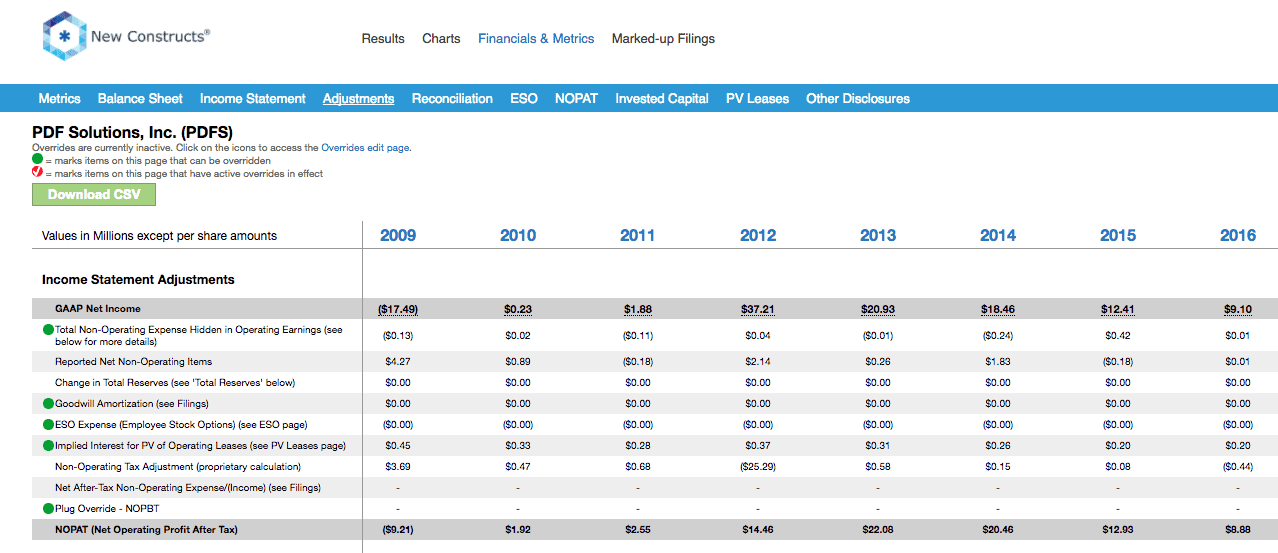Click 2009 Implied Interest value $0.45
1278x553 pixels.
(x=398, y=445)
